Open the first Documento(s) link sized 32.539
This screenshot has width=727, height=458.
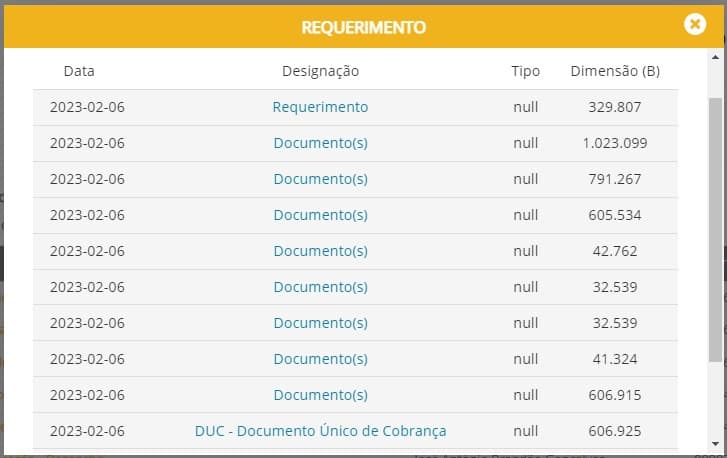click(320, 287)
